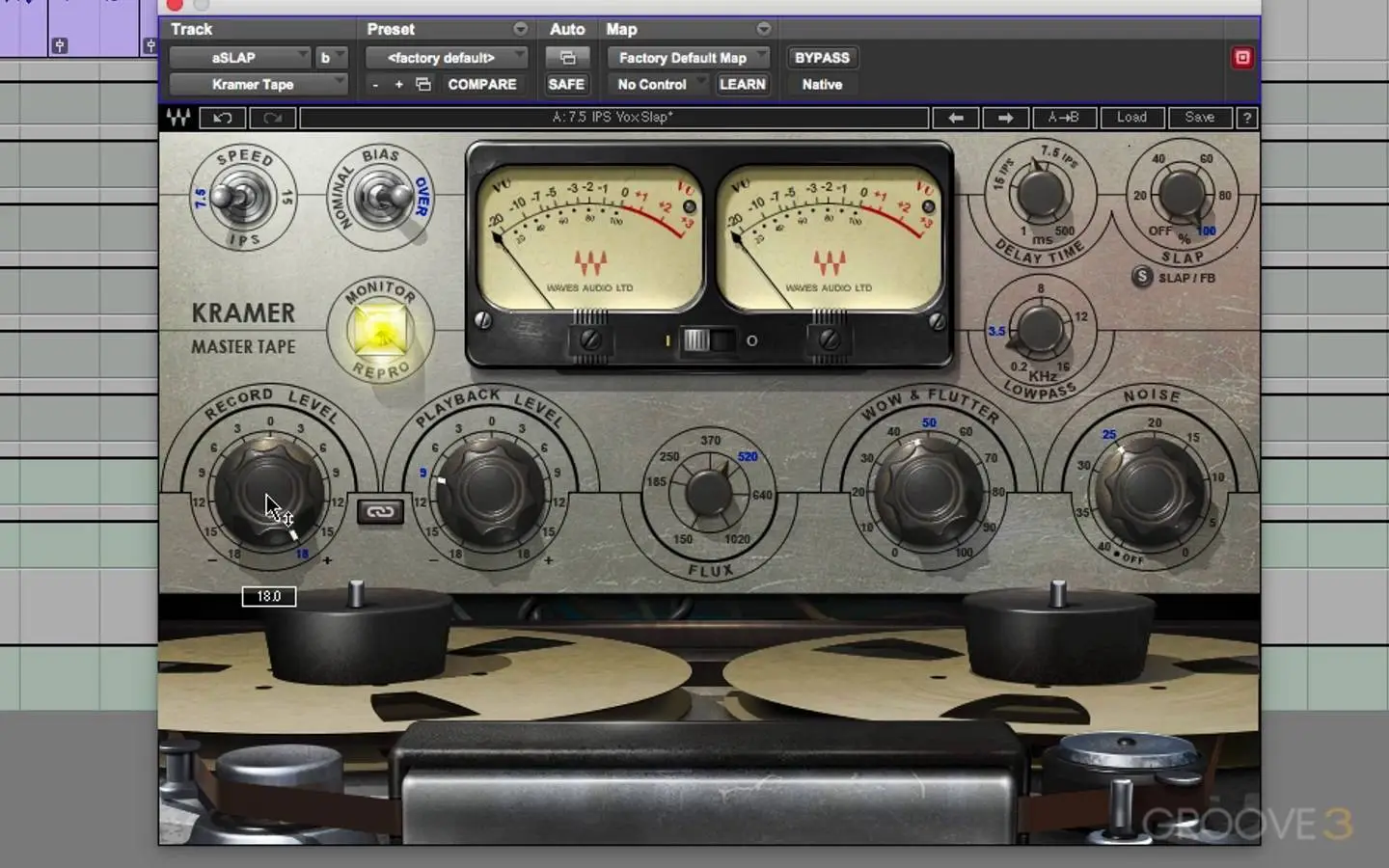Open the Kramer Tape plugin selector
This screenshot has height=868, width=1389.
[x=259, y=85]
